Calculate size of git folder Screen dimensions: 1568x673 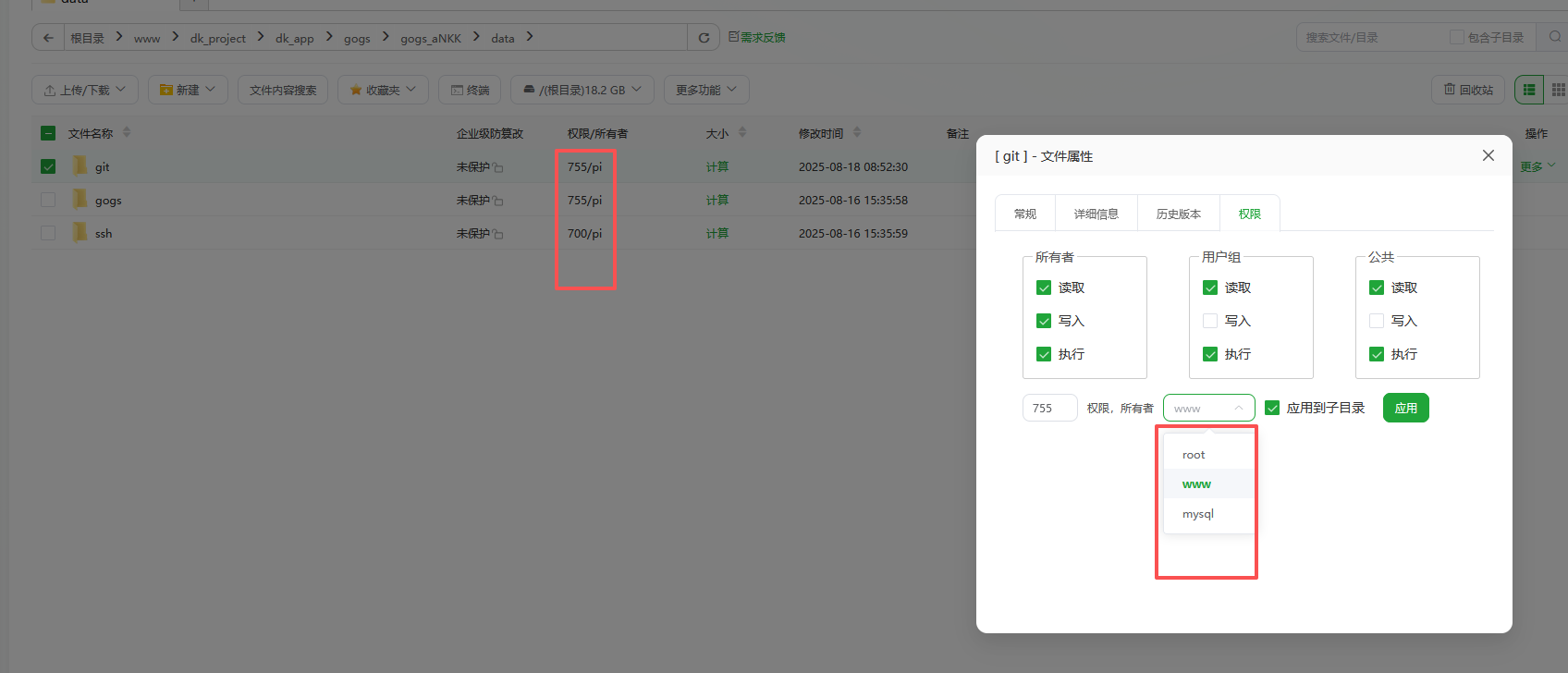[717, 166]
